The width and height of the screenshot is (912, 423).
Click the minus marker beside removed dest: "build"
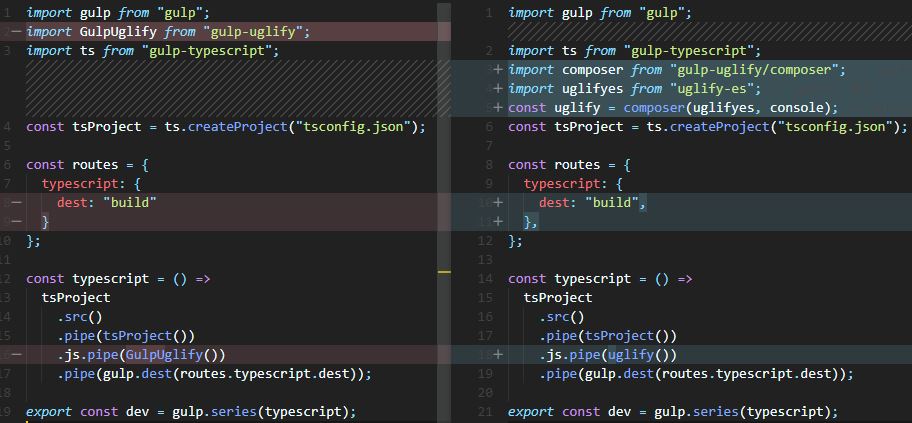click(x=16, y=202)
